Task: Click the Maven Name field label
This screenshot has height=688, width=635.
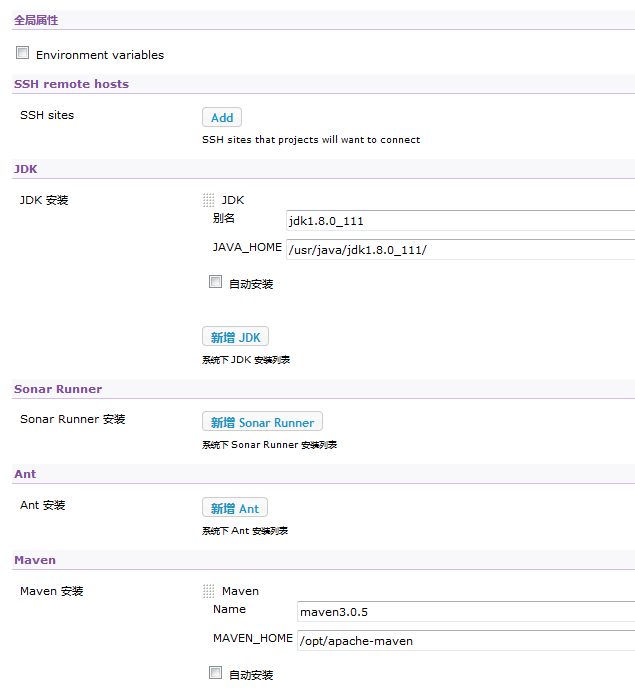Action: pos(230,609)
